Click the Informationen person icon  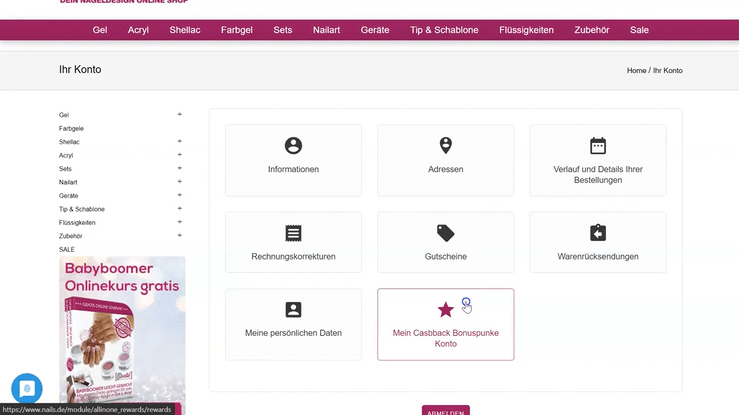(x=293, y=146)
